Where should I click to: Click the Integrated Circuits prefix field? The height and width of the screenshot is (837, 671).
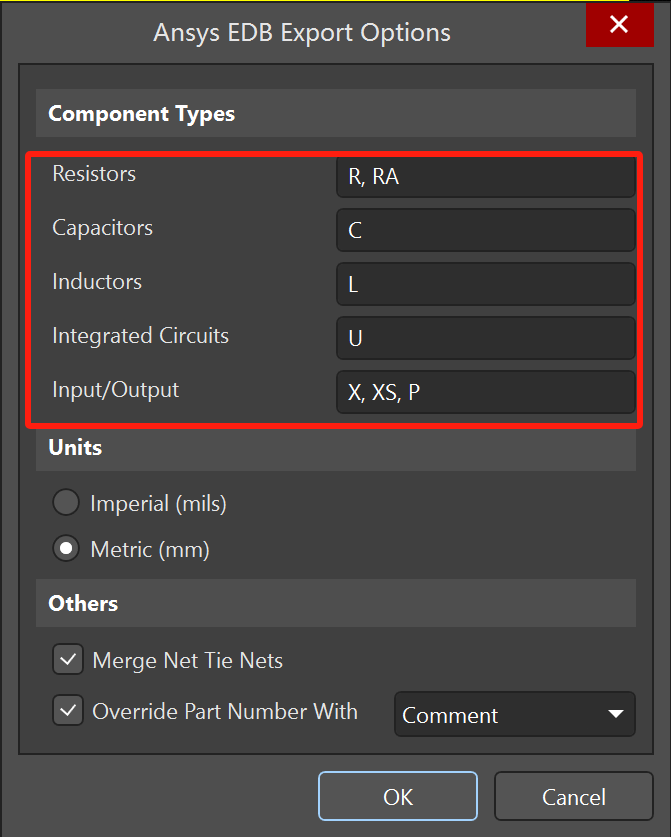click(x=485, y=339)
